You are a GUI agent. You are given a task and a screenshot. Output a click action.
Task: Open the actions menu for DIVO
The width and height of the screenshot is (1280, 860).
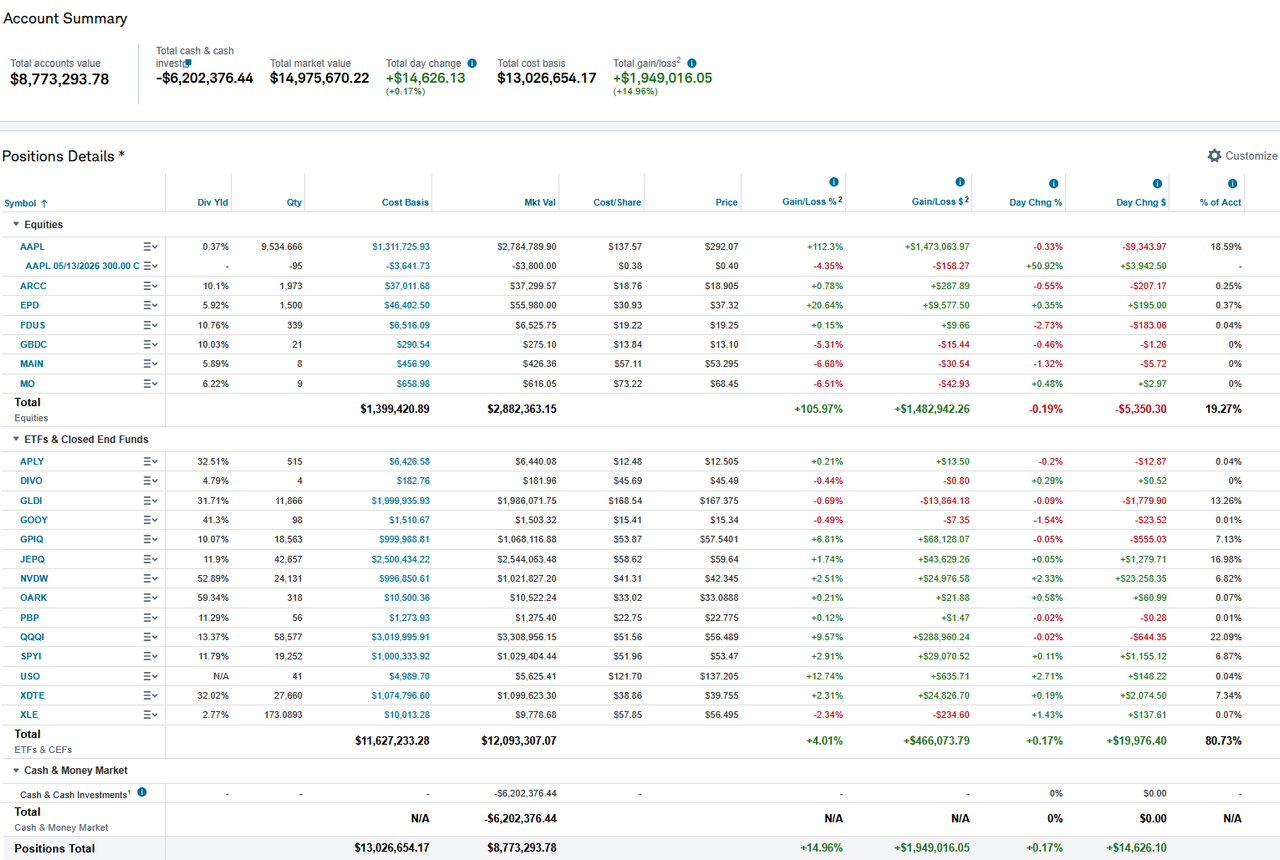point(151,481)
